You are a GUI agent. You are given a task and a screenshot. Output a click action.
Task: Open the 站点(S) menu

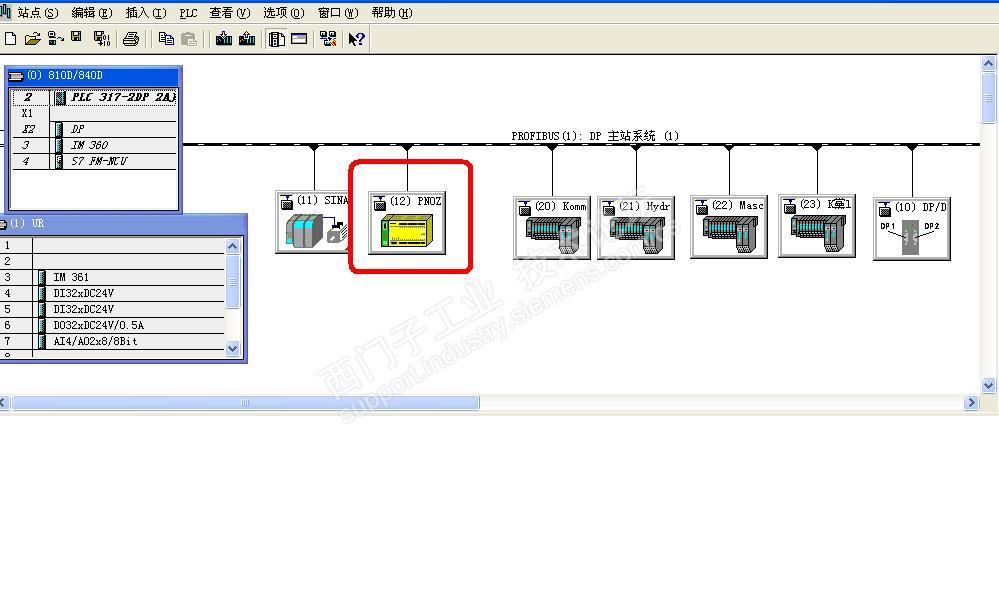click(x=38, y=13)
